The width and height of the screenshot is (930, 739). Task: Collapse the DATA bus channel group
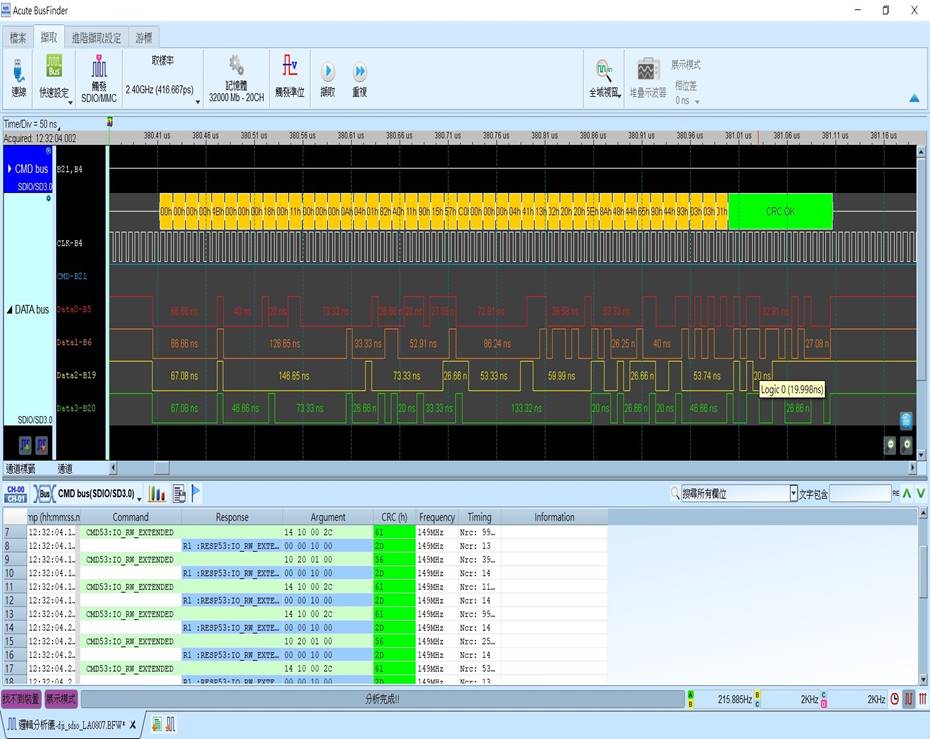(10, 310)
